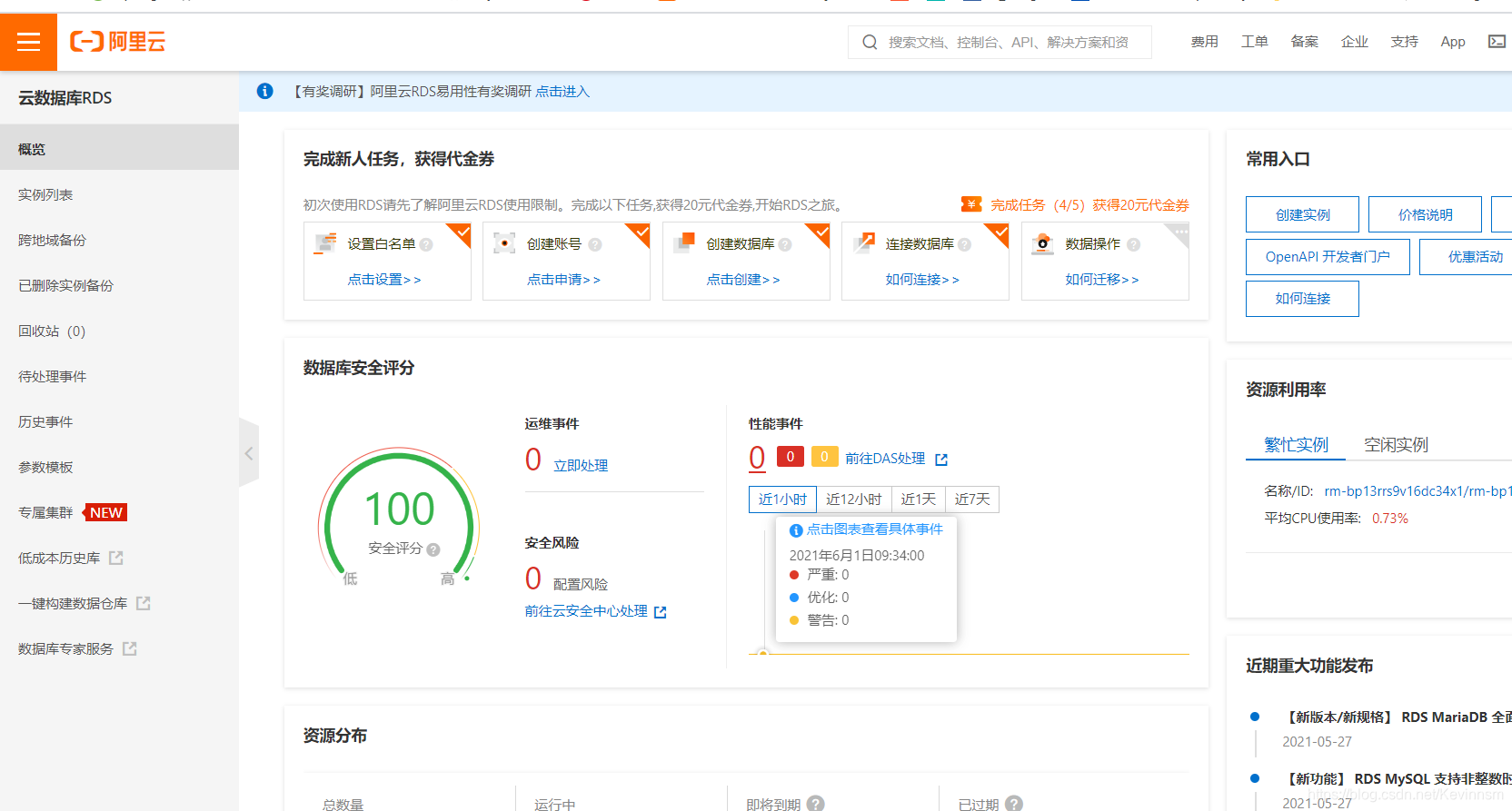Click the 数据操作 task icon
Image resolution: width=1512 pixels, height=811 pixels.
click(1042, 243)
